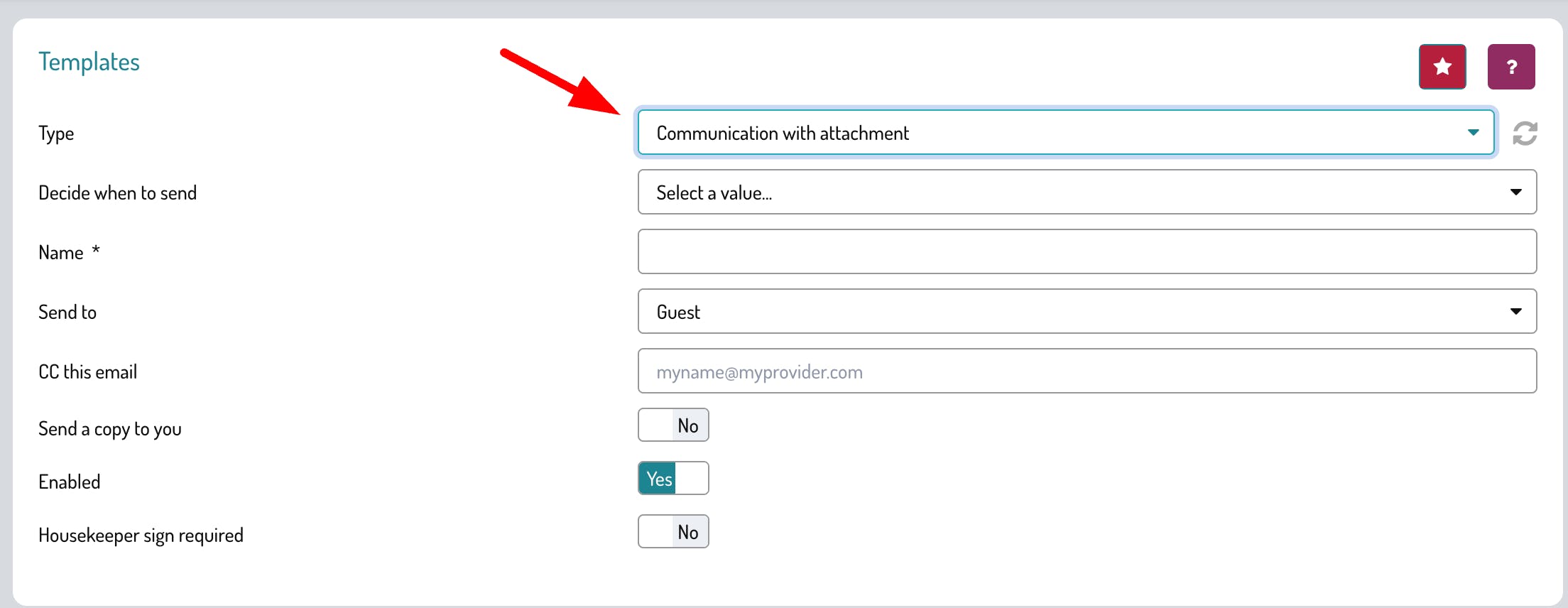
Task: Click the CC this email label
Action: click(87, 372)
